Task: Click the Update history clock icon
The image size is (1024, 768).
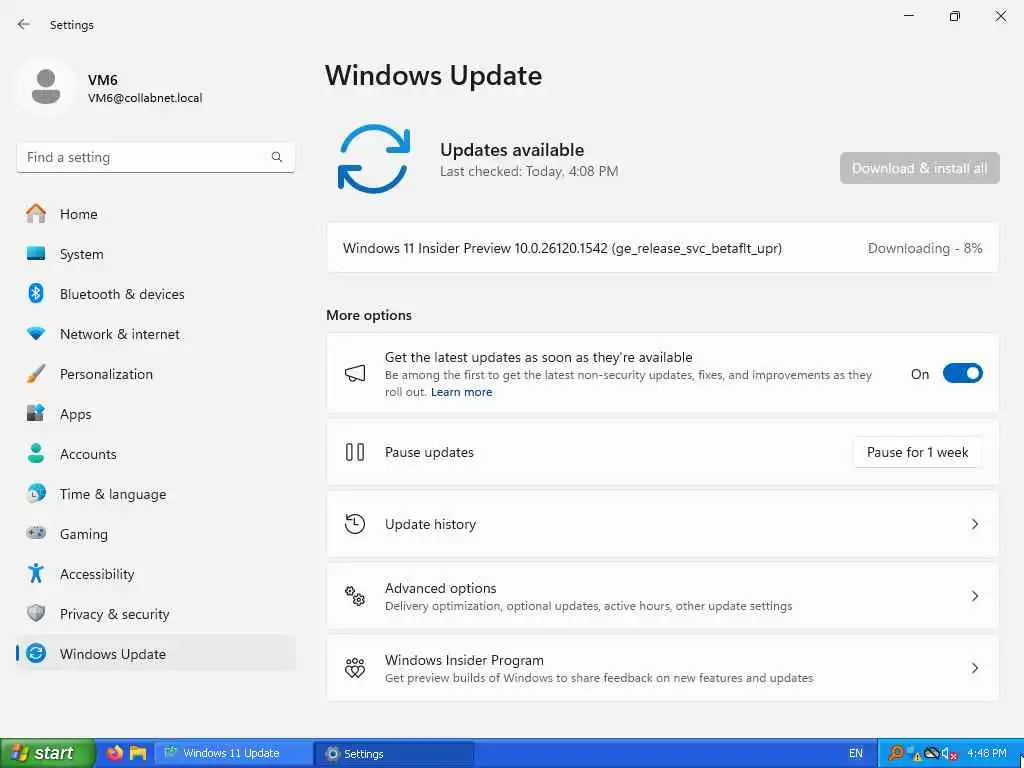Action: [355, 524]
